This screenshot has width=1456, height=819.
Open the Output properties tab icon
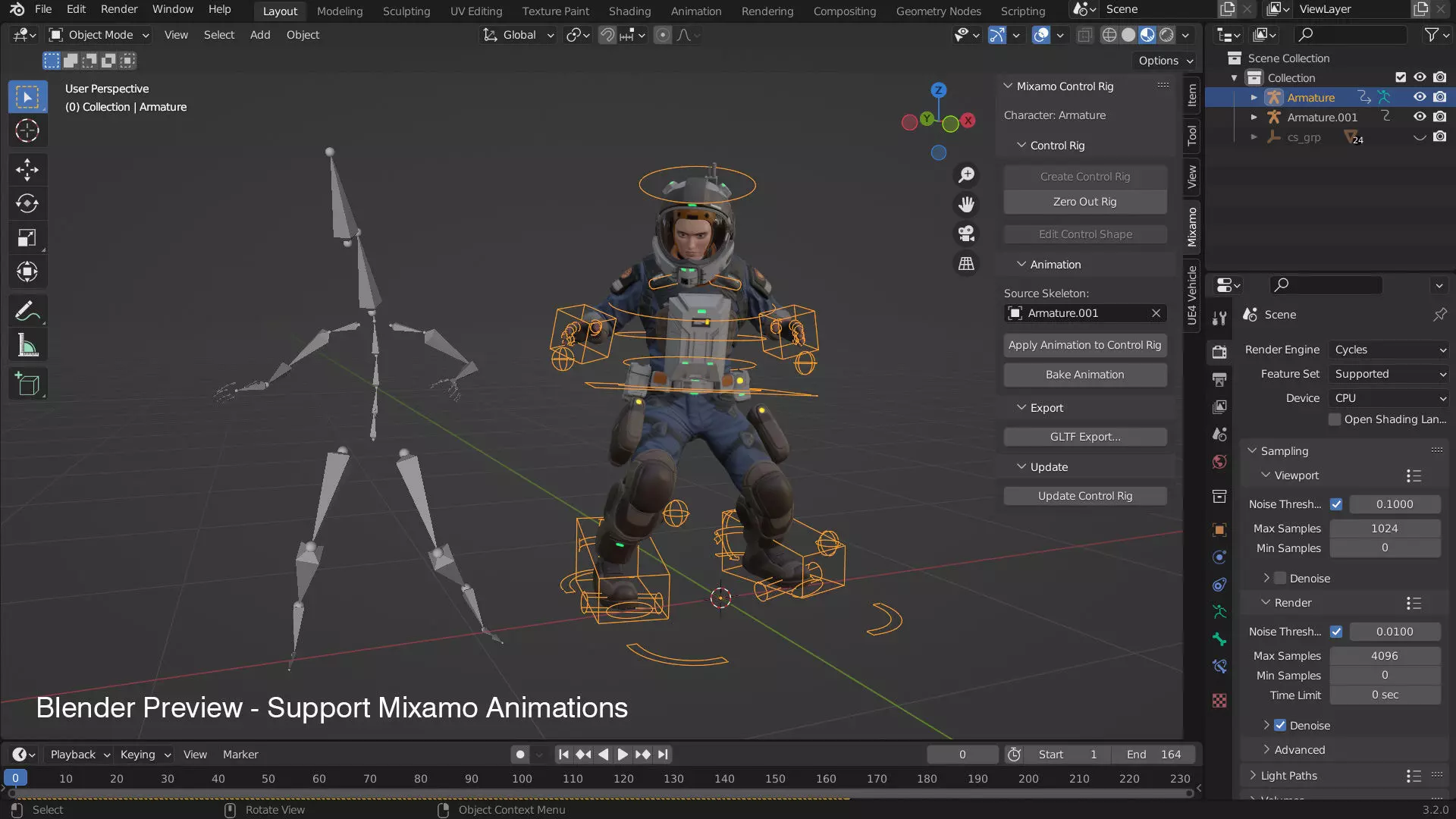[x=1219, y=379]
